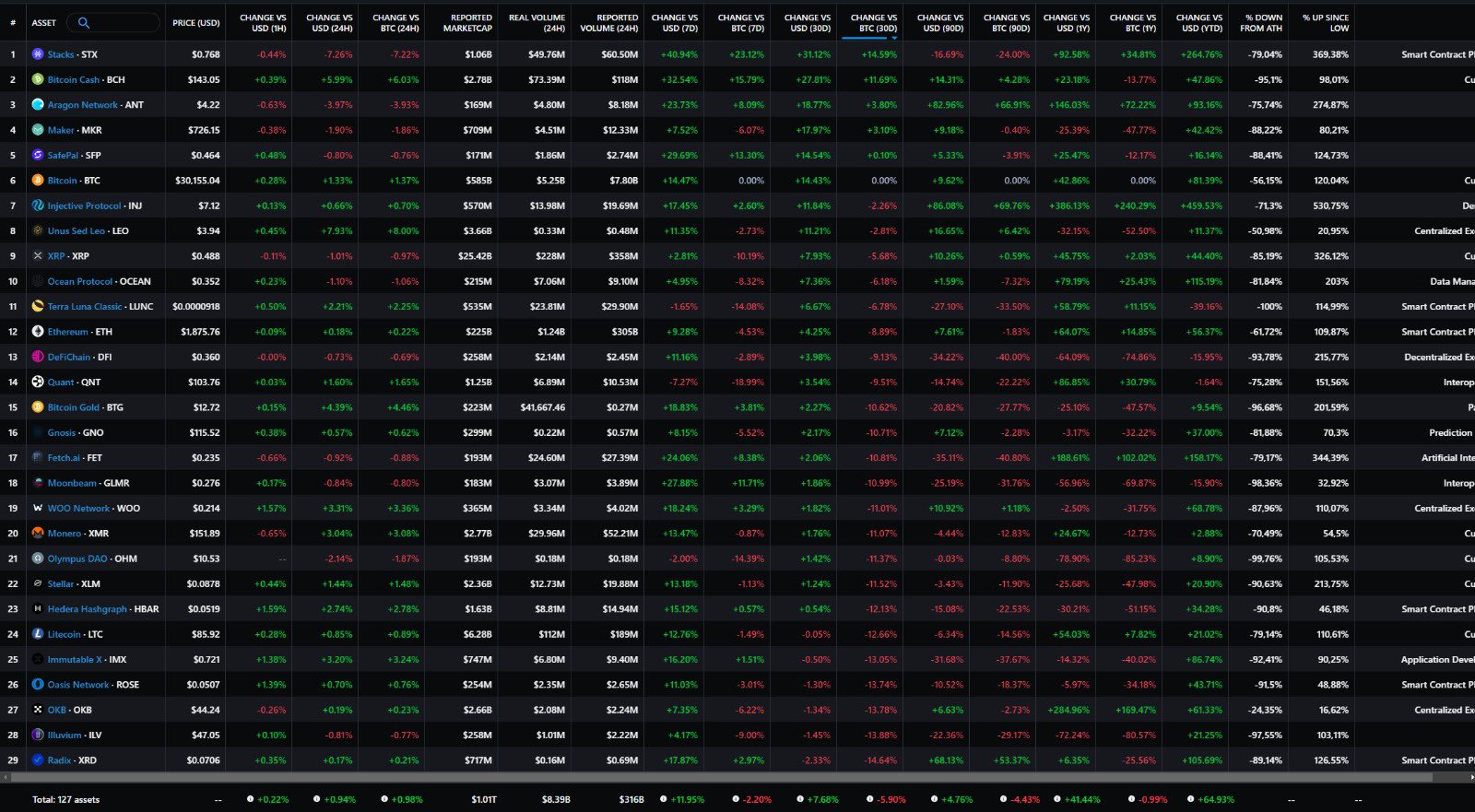Open the Ethereum asset link
Screen dimensions: 1475x812
[68, 332]
